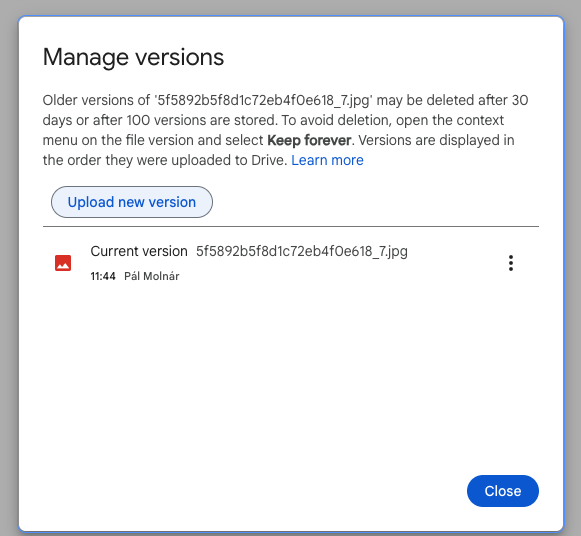Close the Manage versions dialog
This screenshot has width=581, height=536.
click(x=503, y=491)
